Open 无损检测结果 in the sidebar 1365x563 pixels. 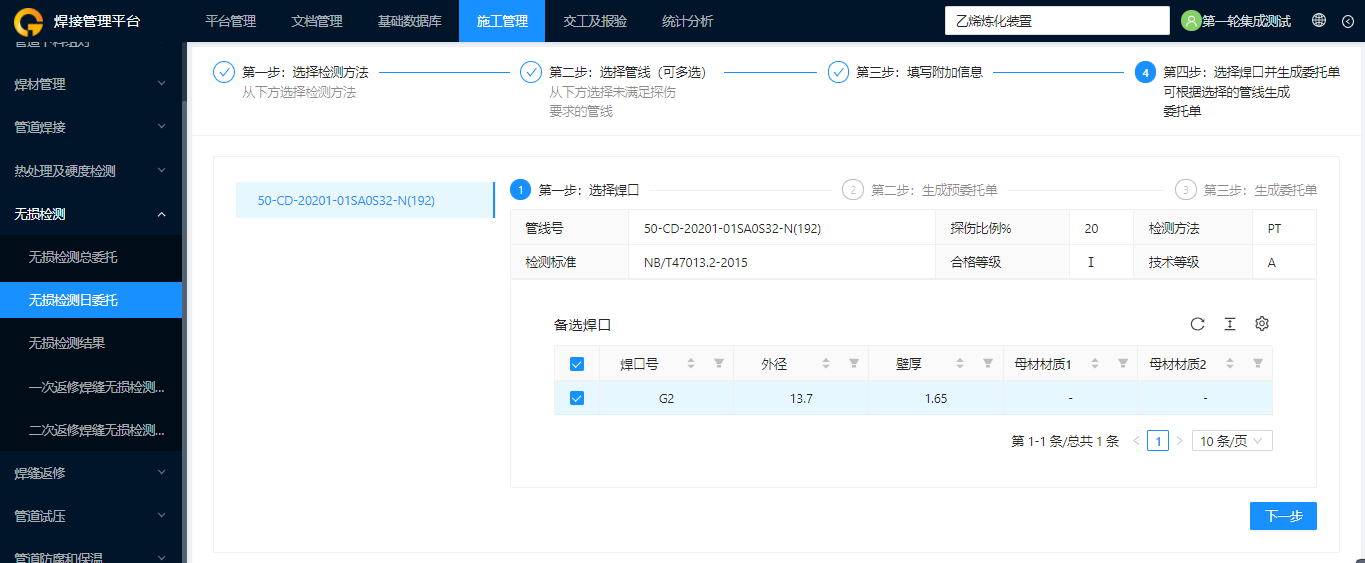[91, 343]
